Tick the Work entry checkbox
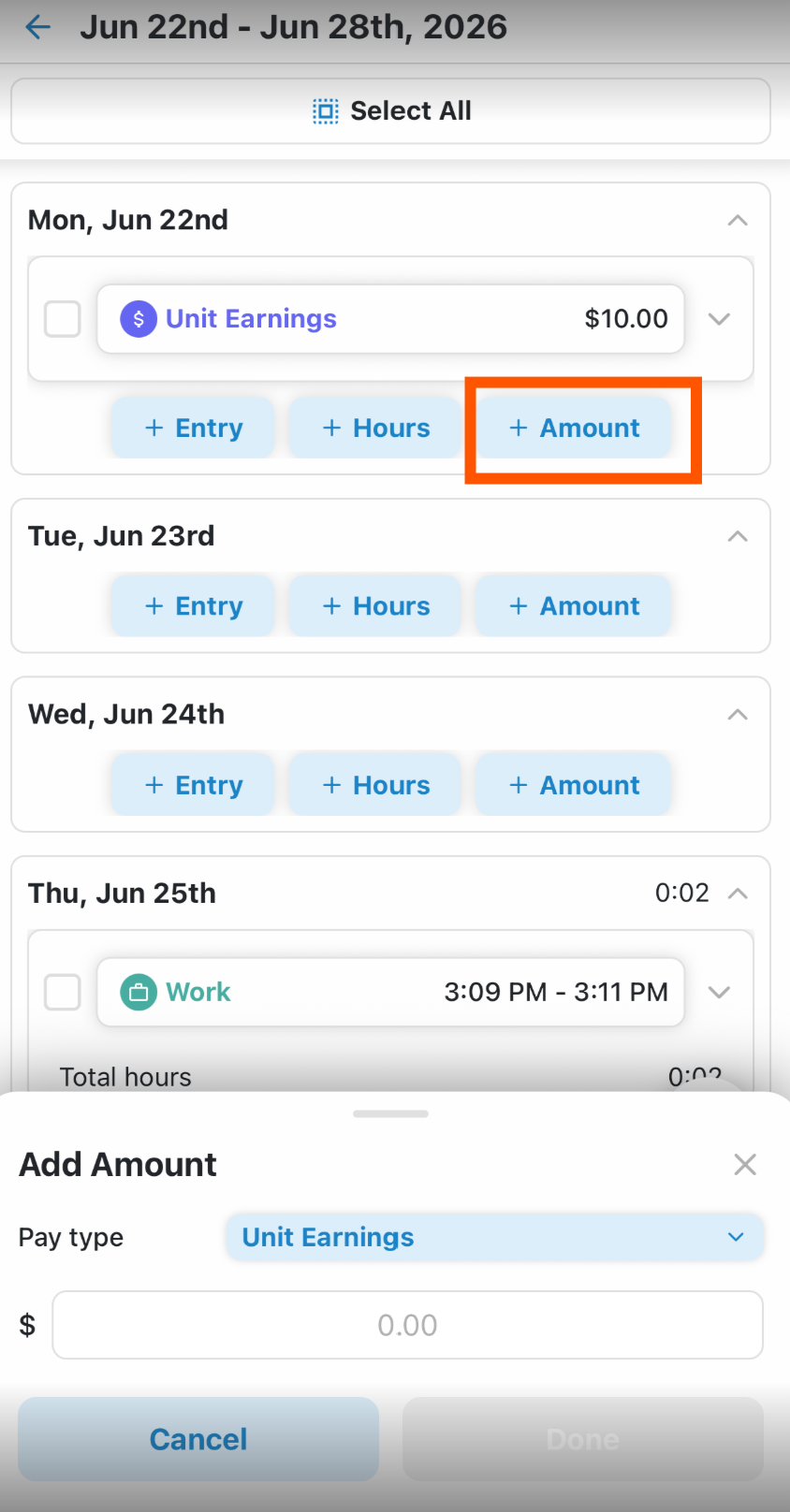Viewport: 790px width, 1512px height. pos(63,993)
